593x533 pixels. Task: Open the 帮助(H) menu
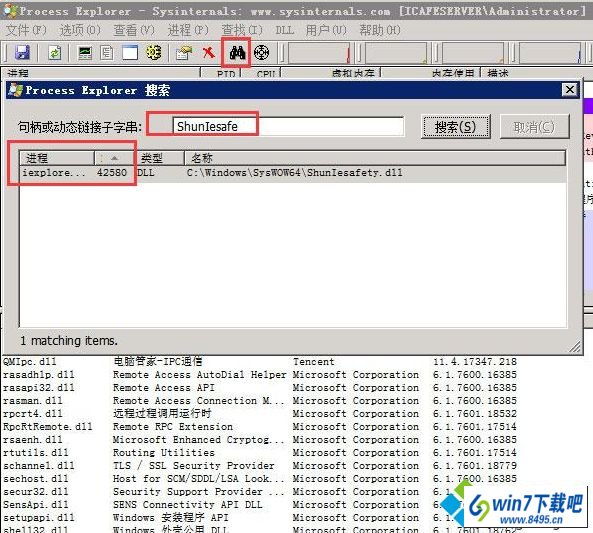coord(380,30)
